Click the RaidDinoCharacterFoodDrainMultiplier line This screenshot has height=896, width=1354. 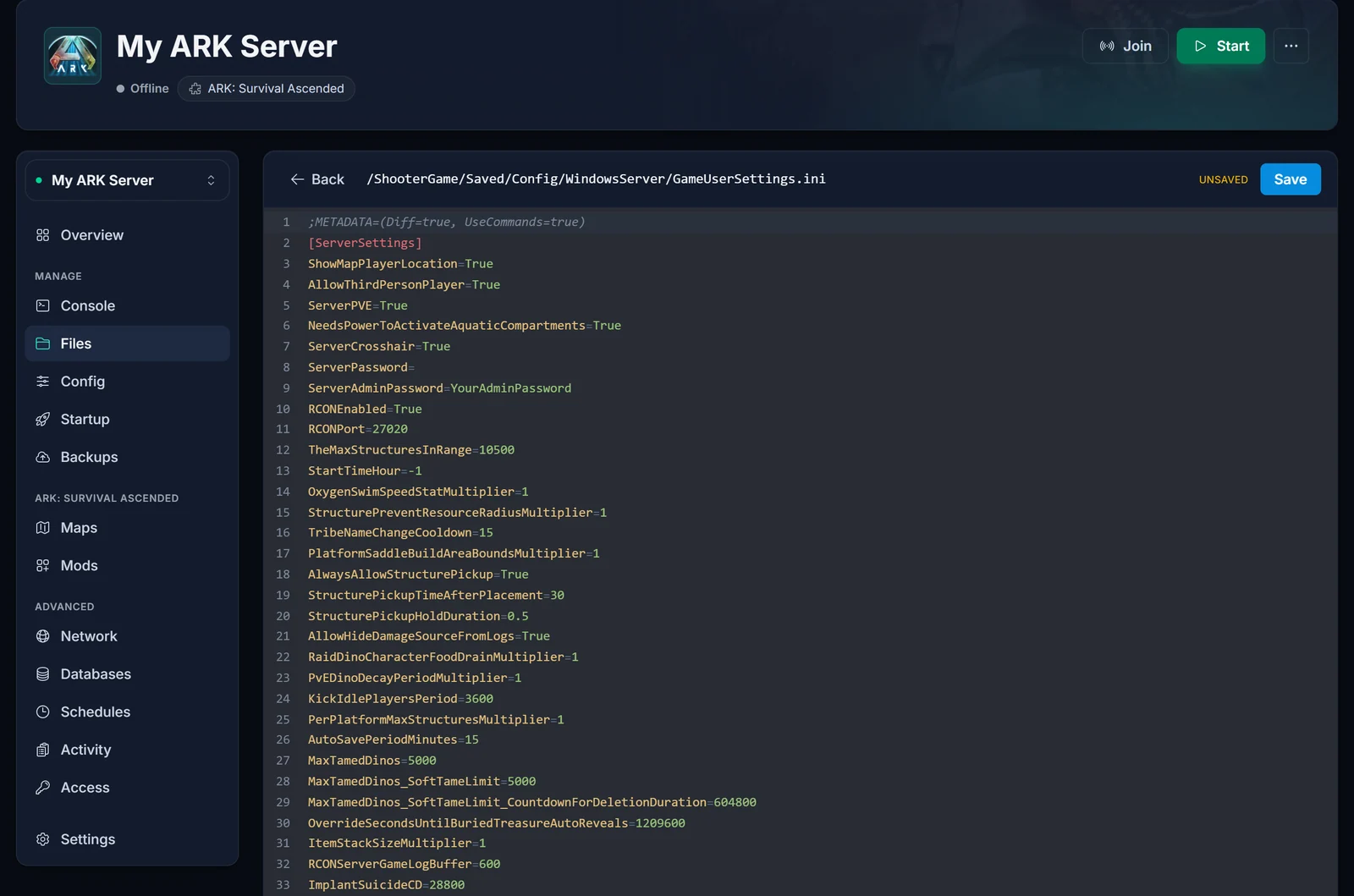tap(443, 657)
